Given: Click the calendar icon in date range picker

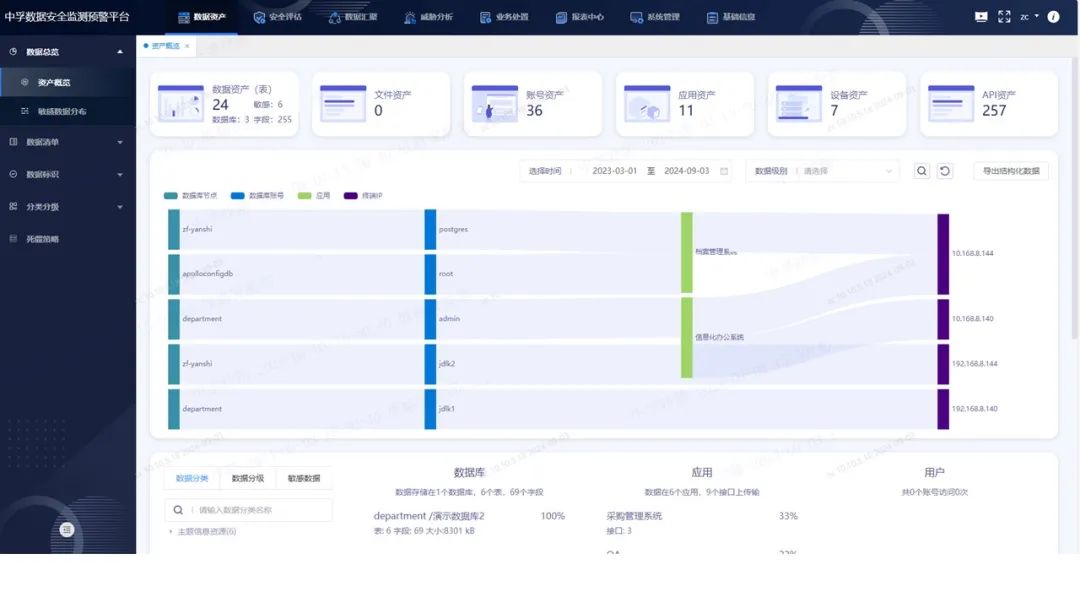Looking at the screenshot, I should (724, 171).
